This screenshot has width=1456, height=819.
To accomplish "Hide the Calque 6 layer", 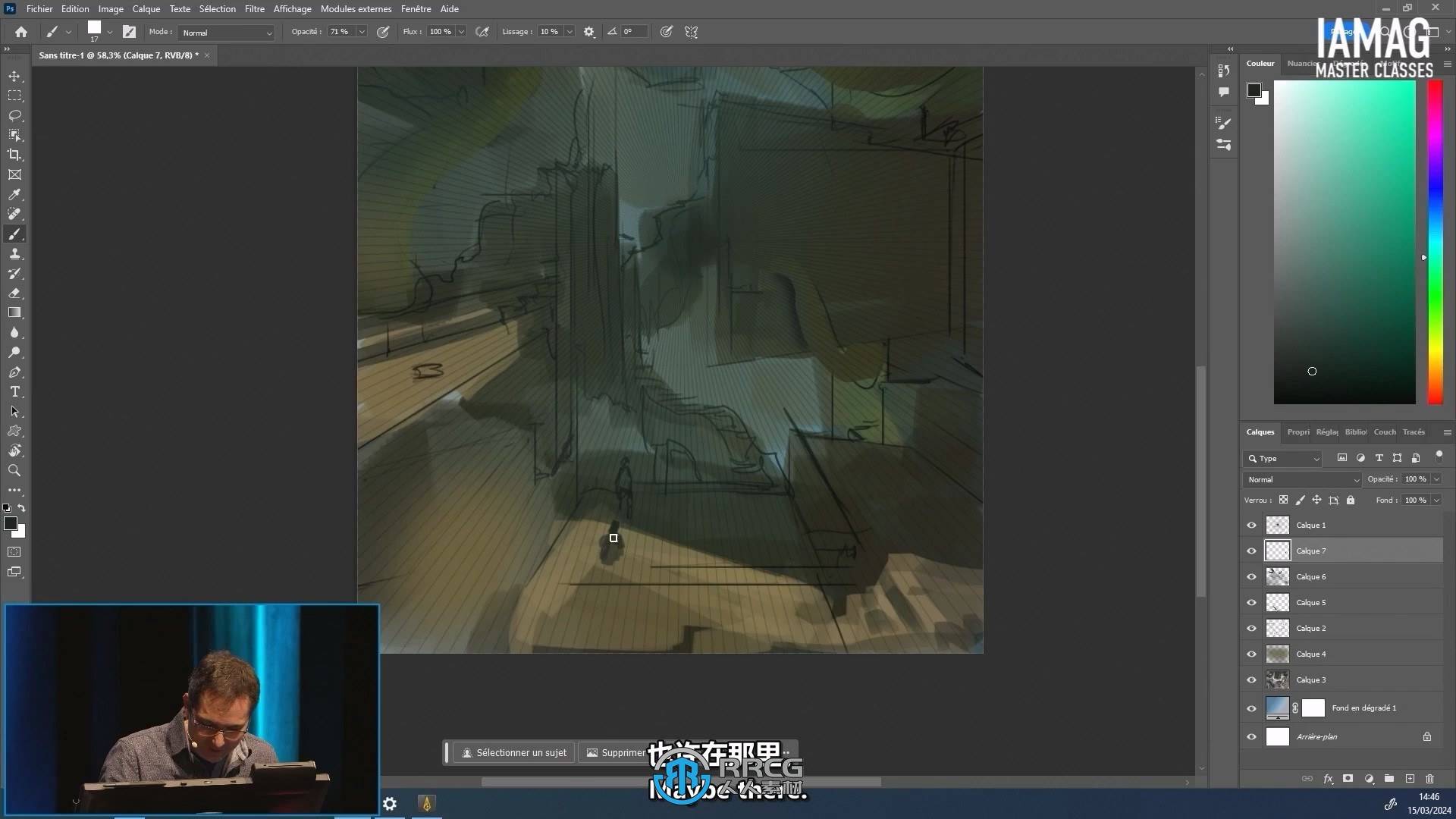I will click(x=1251, y=577).
